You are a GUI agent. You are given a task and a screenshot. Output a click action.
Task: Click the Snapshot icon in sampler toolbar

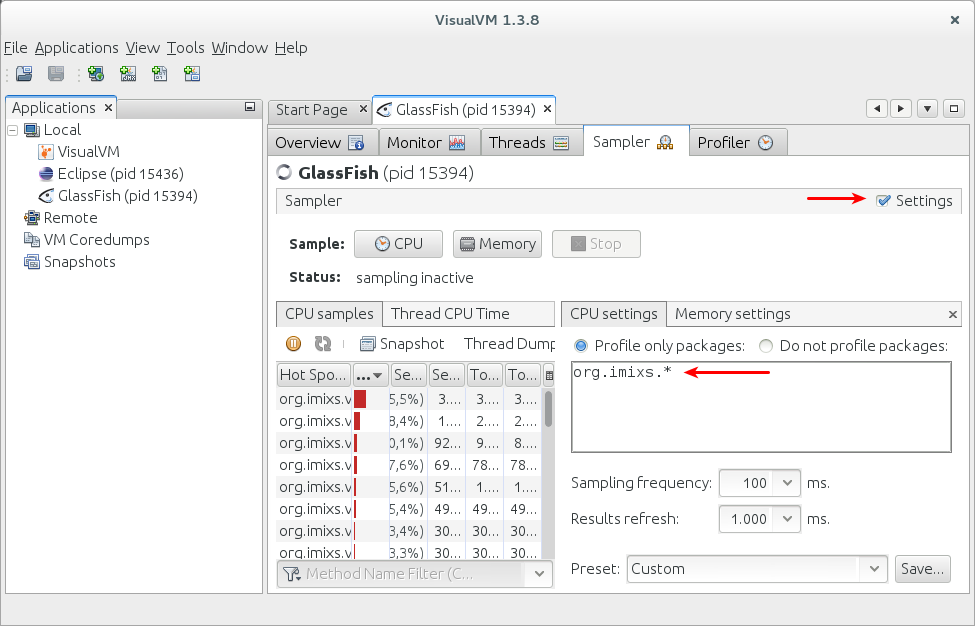pos(368,344)
